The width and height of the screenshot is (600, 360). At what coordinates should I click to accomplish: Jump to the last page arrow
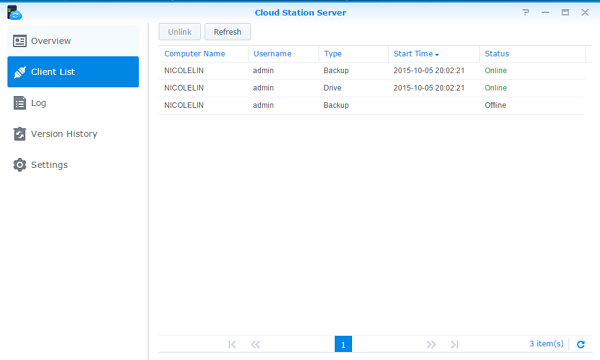tap(454, 344)
